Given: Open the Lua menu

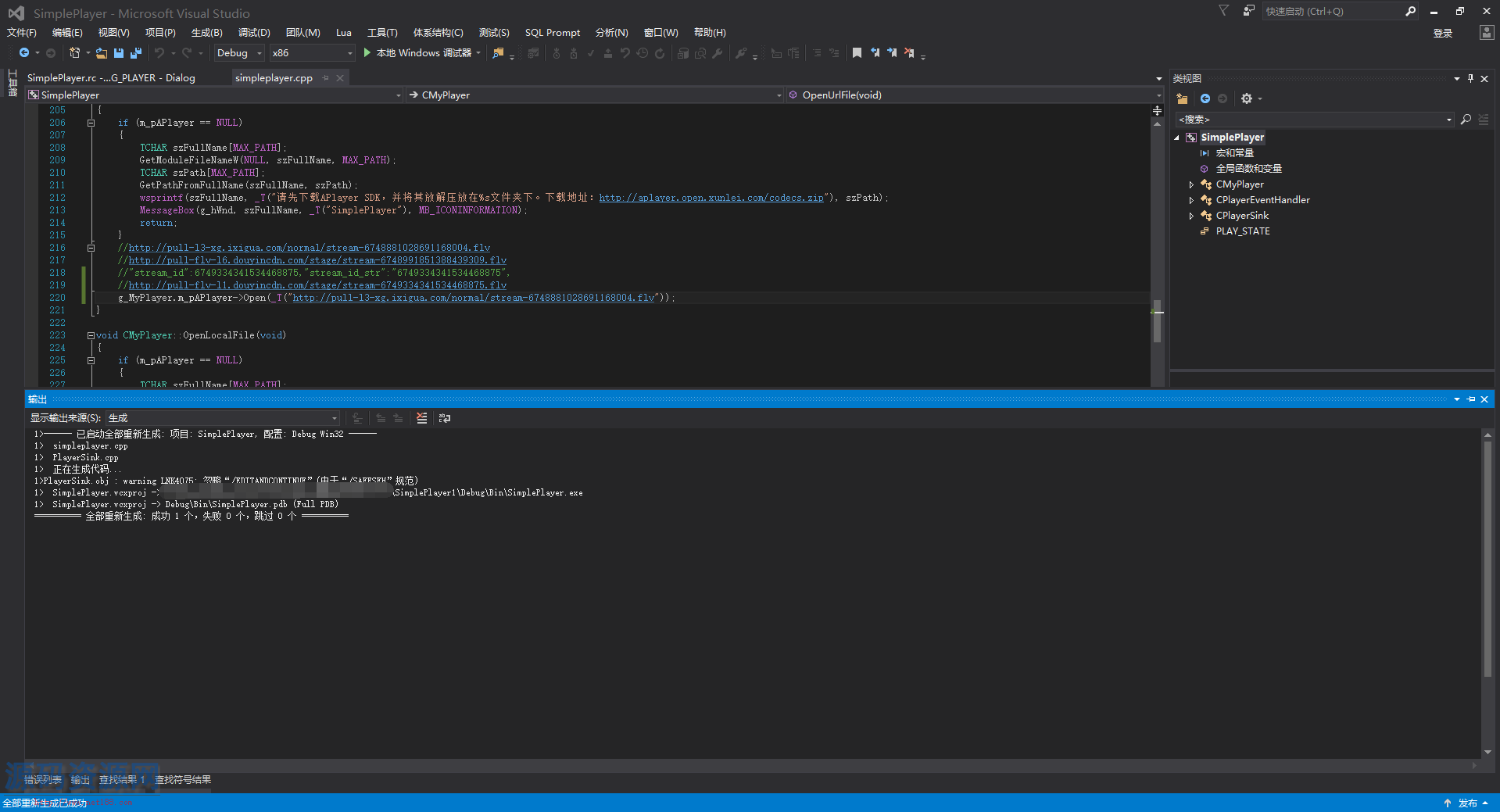Looking at the screenshot, I should [344, 33].
